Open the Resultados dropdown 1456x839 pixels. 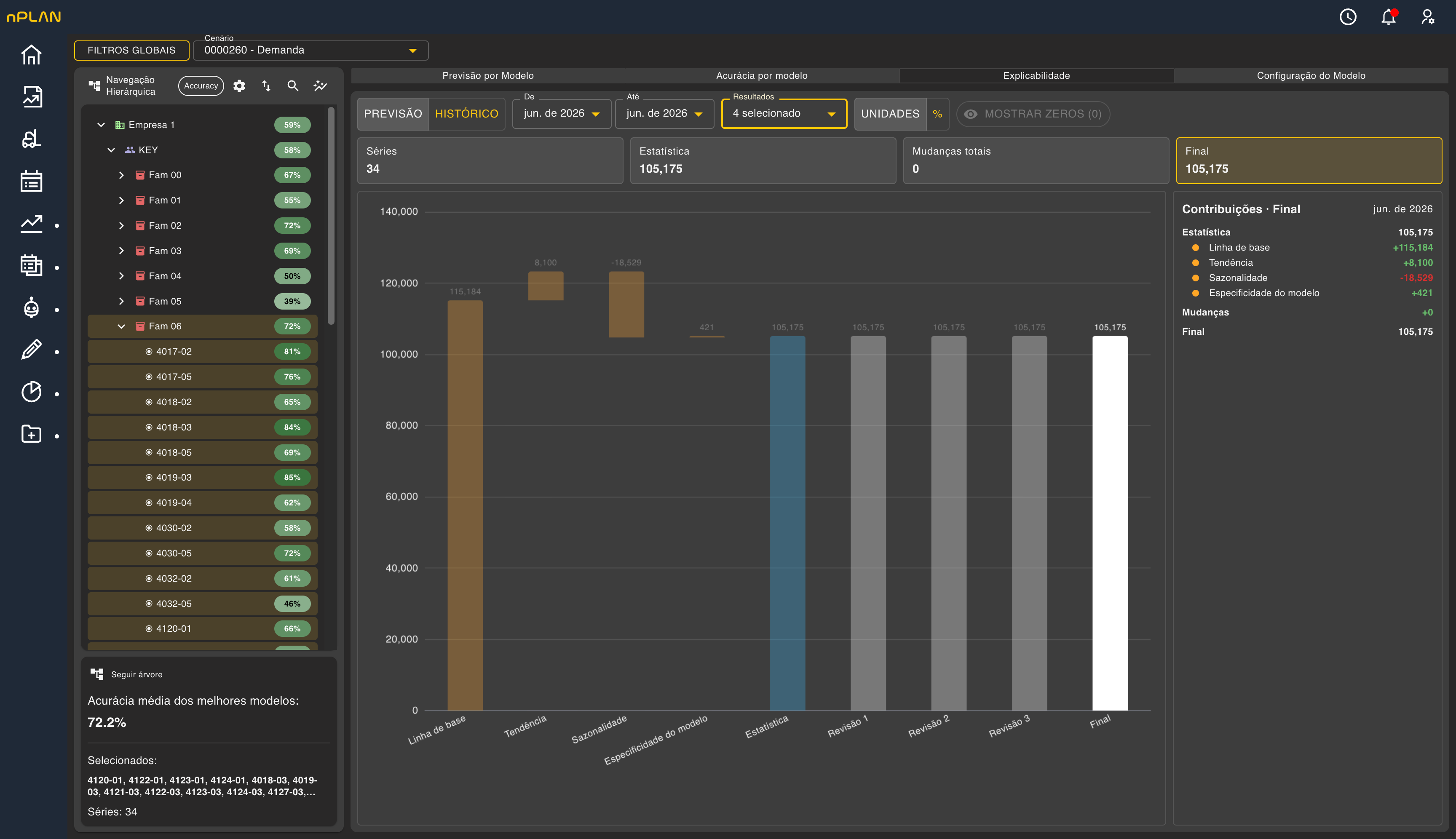pyautogui.click(x=784, y=114)
